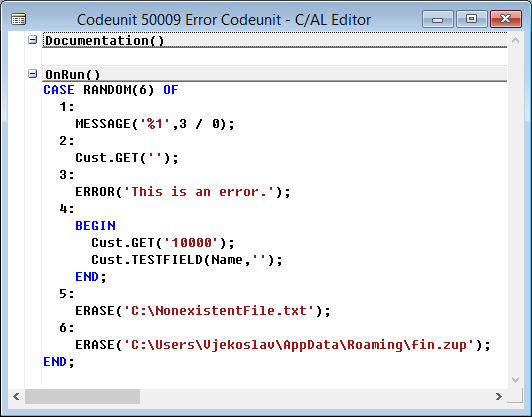Click the vertical scrollbar up arrow

tap(515, 40)
